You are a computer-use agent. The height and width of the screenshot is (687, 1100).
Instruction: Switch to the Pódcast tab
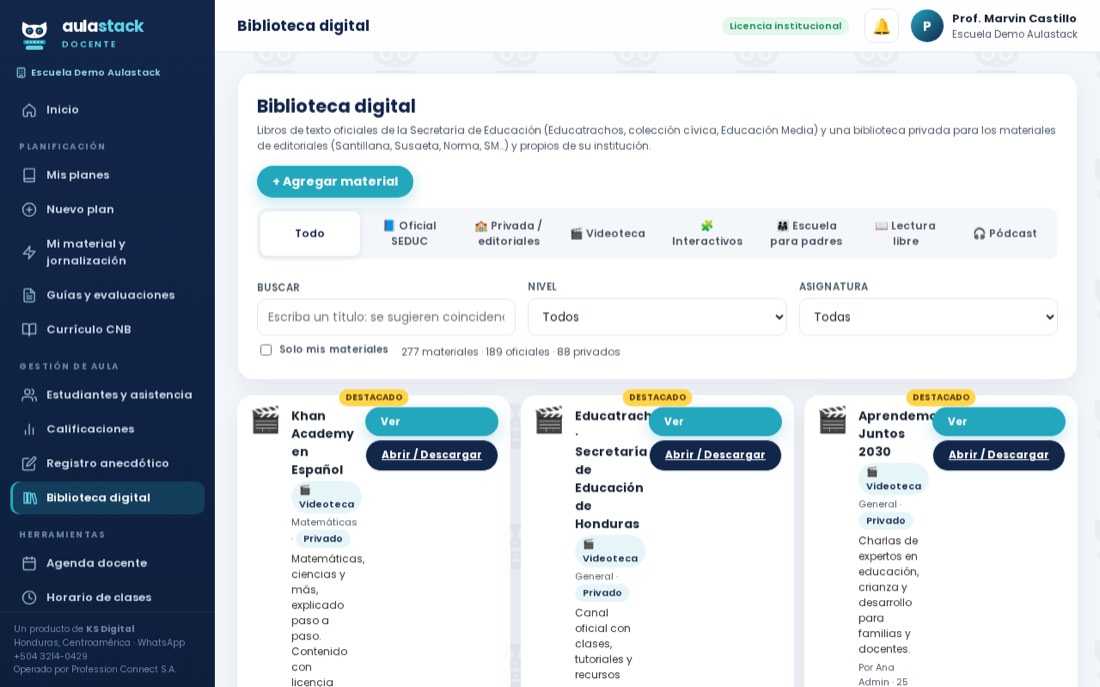(x=1005, y=234)
